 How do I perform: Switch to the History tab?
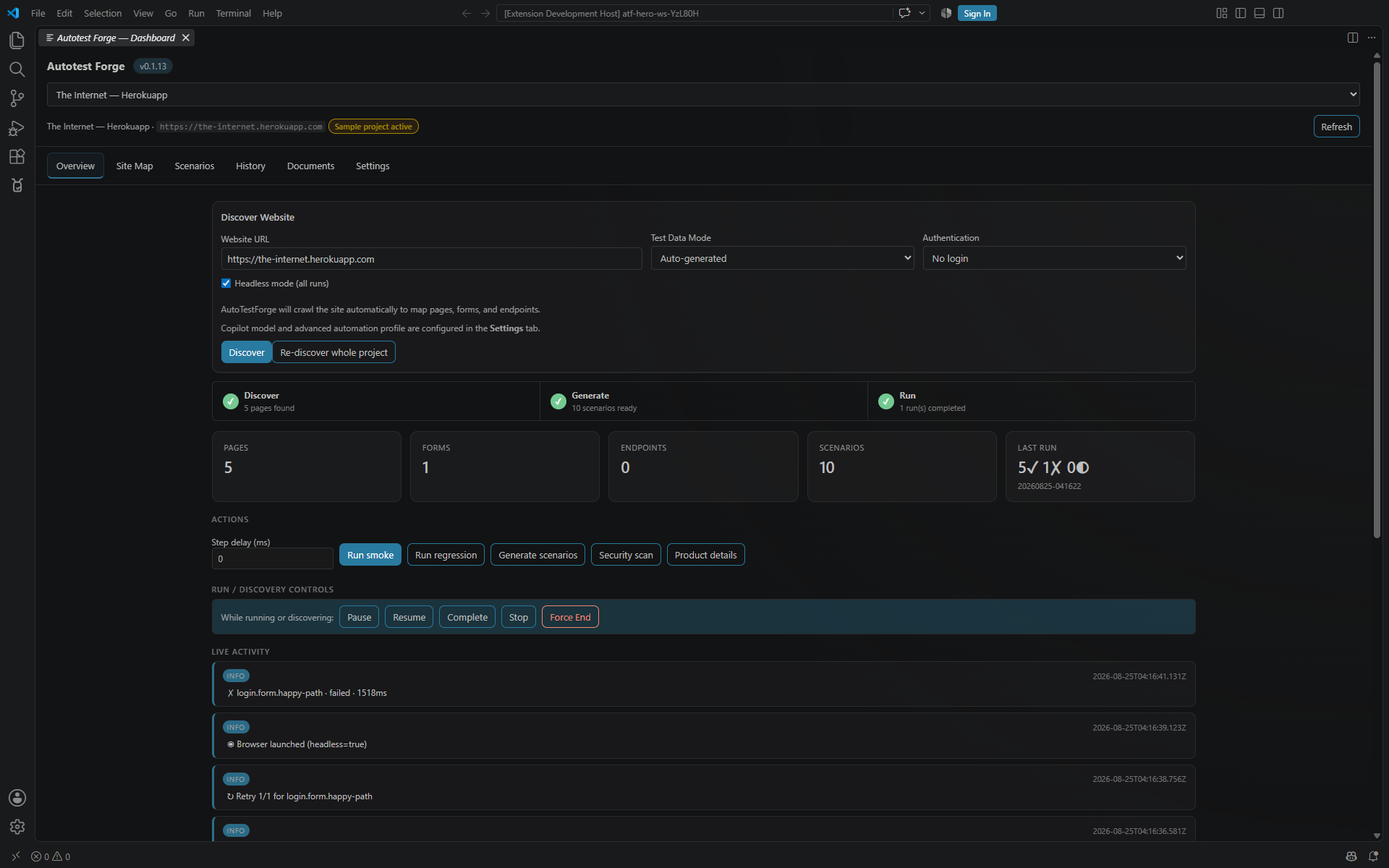point(250,166)
